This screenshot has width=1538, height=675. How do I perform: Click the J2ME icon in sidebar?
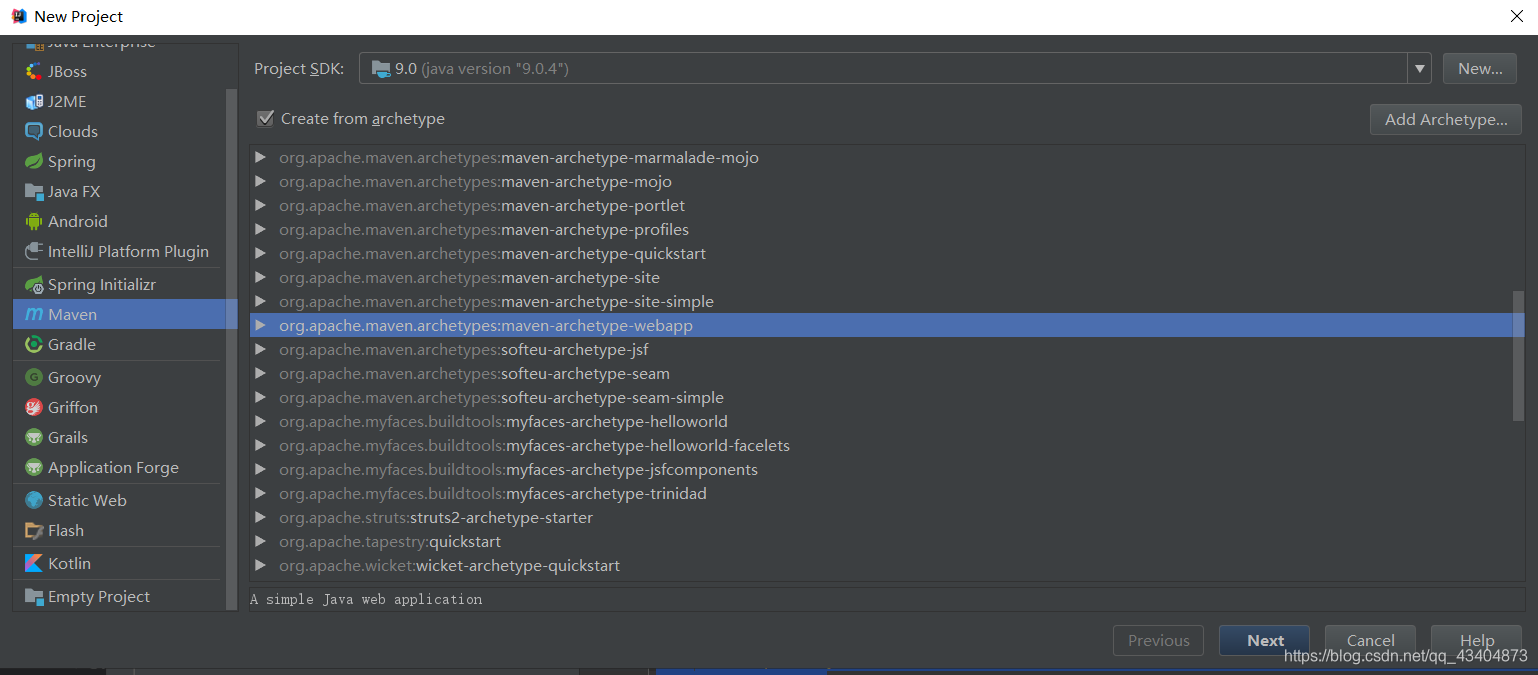click(x=34, y=101)
